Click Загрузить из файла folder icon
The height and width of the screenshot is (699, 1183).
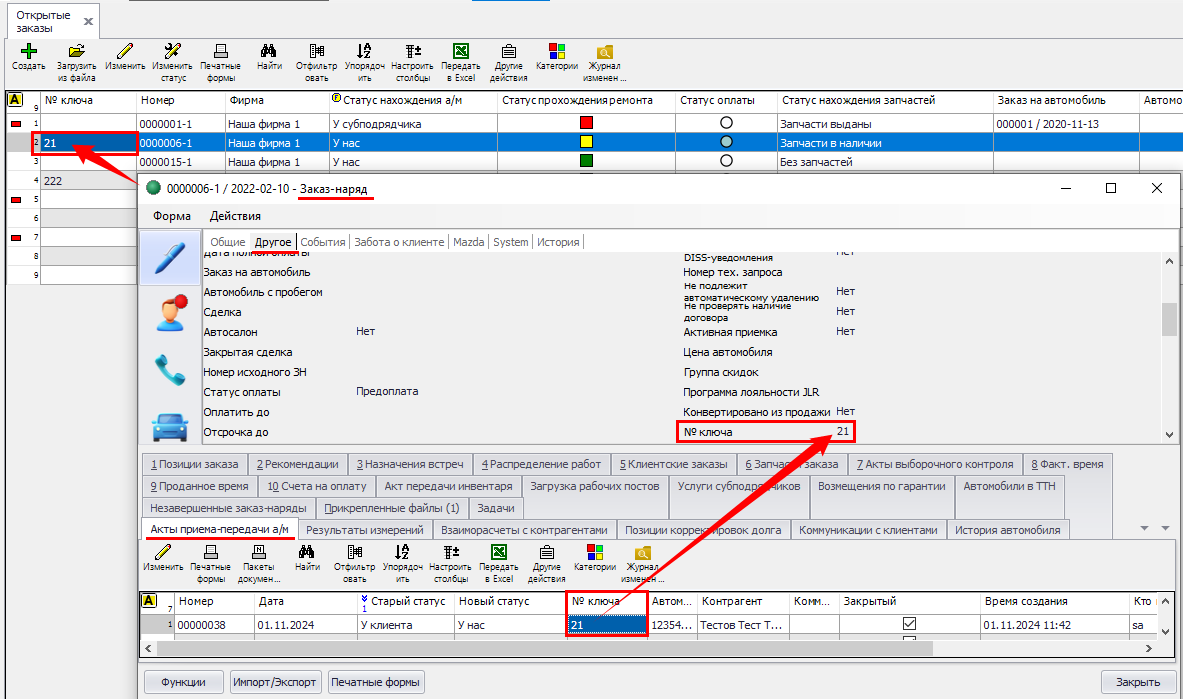(x=76, y=51)
